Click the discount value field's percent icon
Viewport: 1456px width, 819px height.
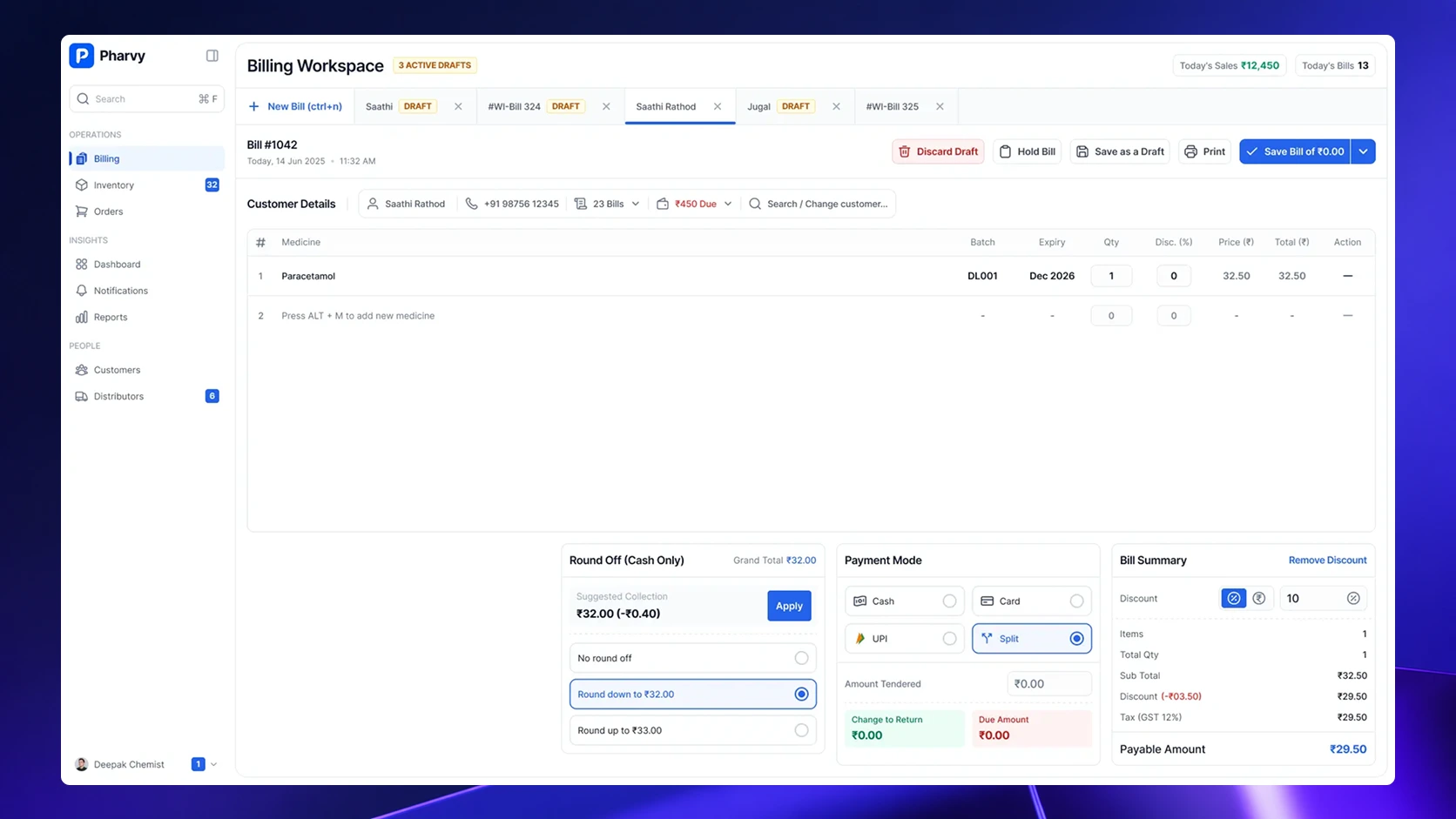pos(1353,598)
